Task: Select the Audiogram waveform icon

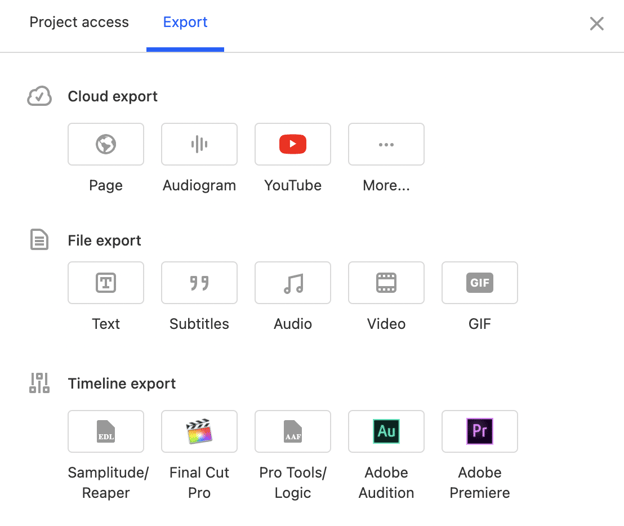Action: point(199,145)
